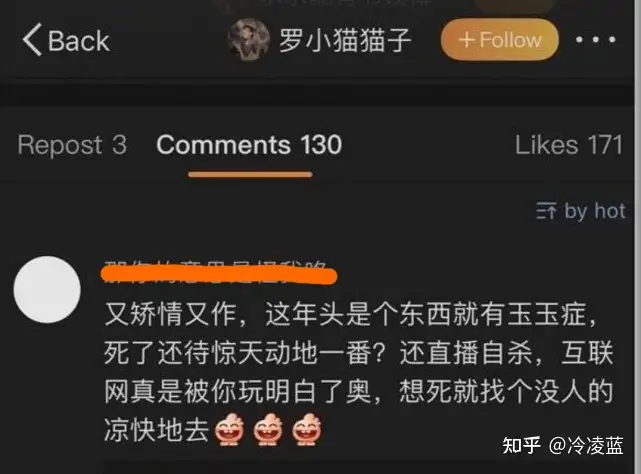Show the Likes 171 tab
641x474 pixels.
[x=569, y=145]
